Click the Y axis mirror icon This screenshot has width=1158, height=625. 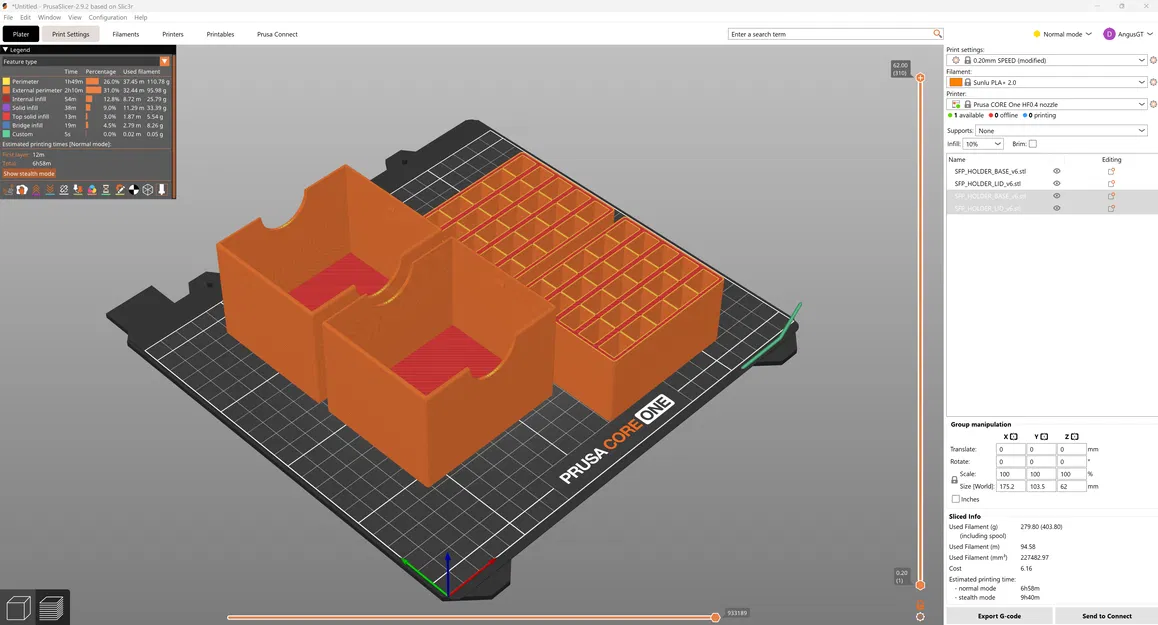click(1044, 437)
